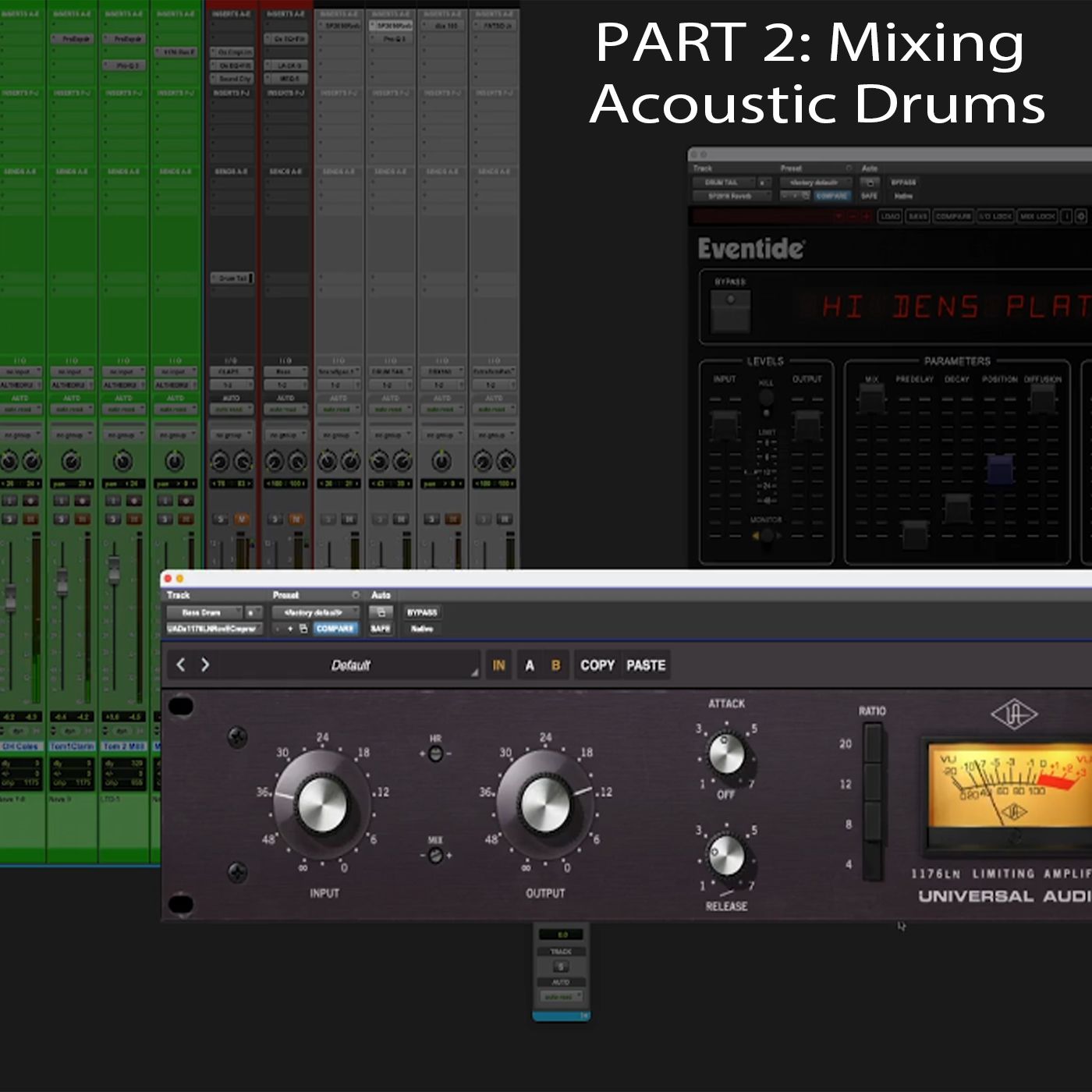Select preset slot A

530,665
